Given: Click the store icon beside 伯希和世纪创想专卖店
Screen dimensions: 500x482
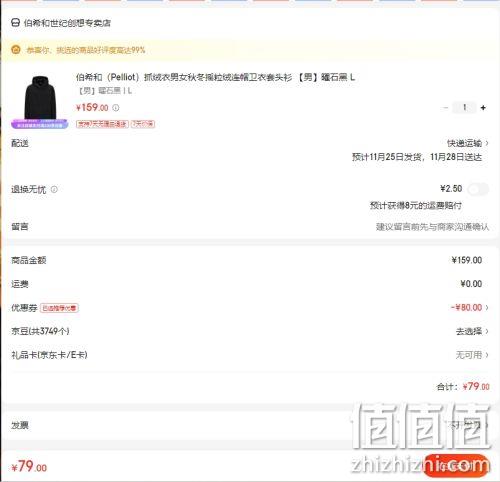Looking at the screenshot, I should tap(15, 23).
